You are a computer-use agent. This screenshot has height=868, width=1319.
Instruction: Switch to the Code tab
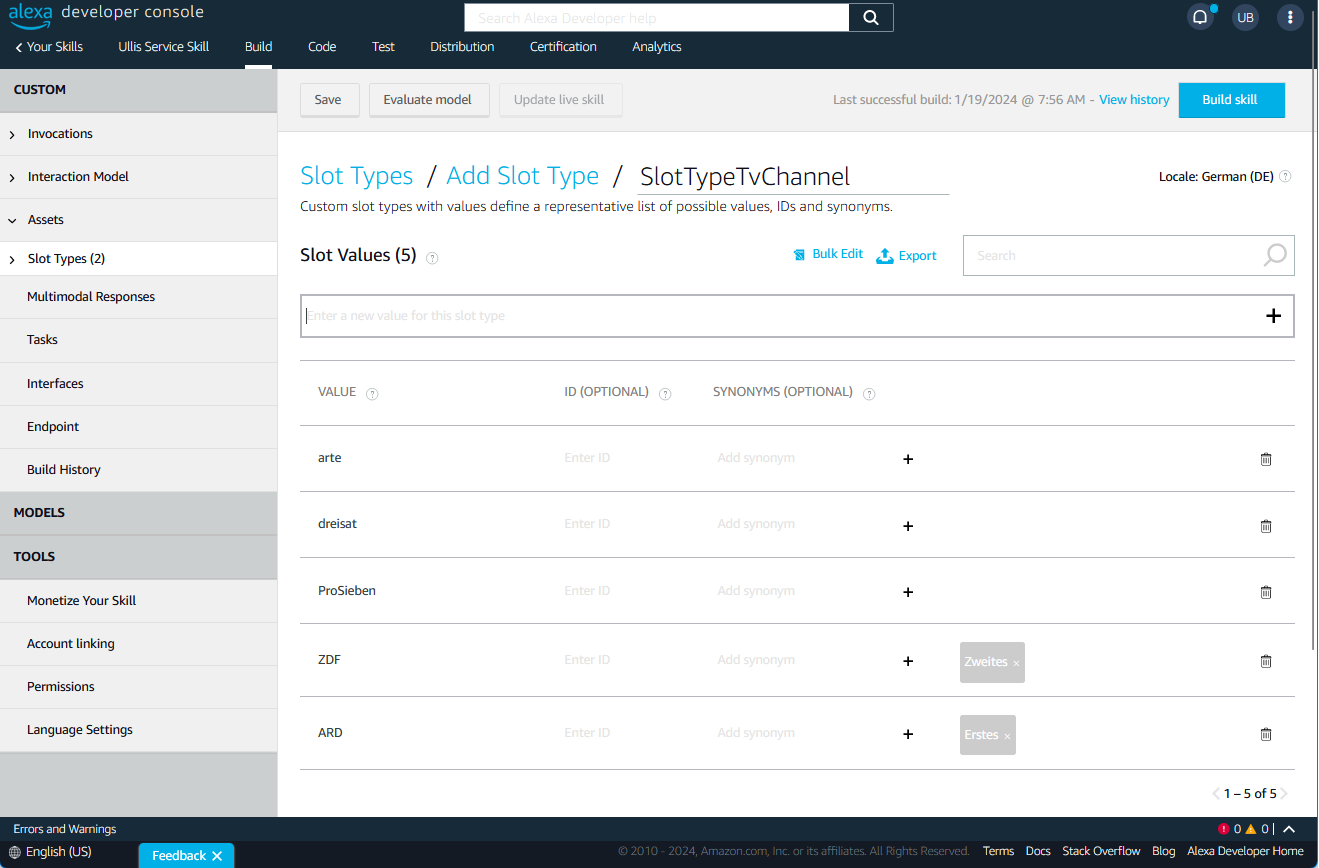click(x=322, y=47)
